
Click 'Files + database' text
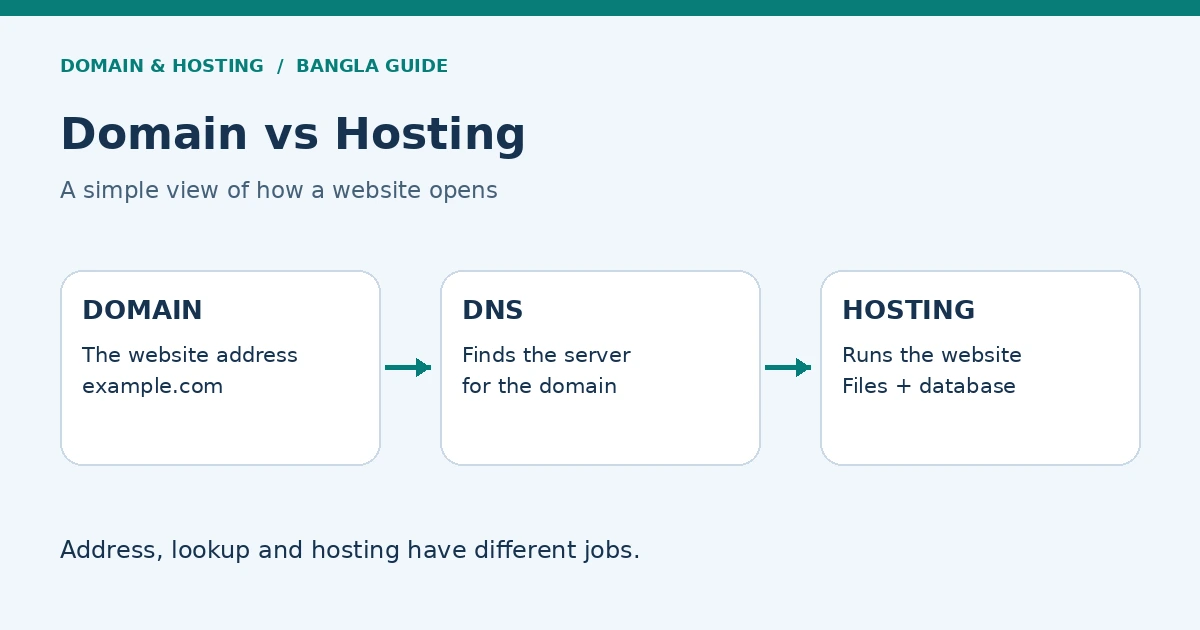coord(929,386)
